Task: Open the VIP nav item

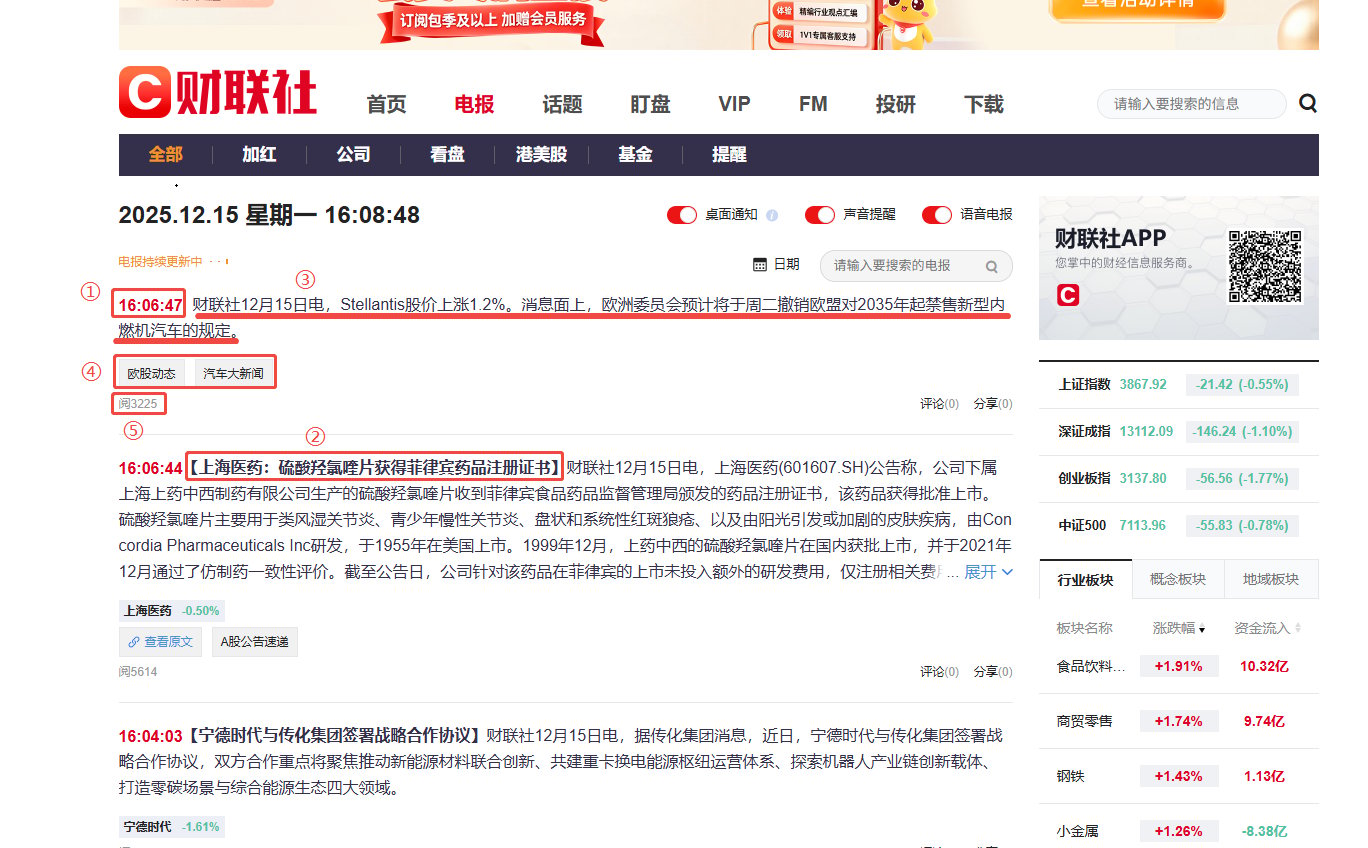Action: tap(734, 104)
